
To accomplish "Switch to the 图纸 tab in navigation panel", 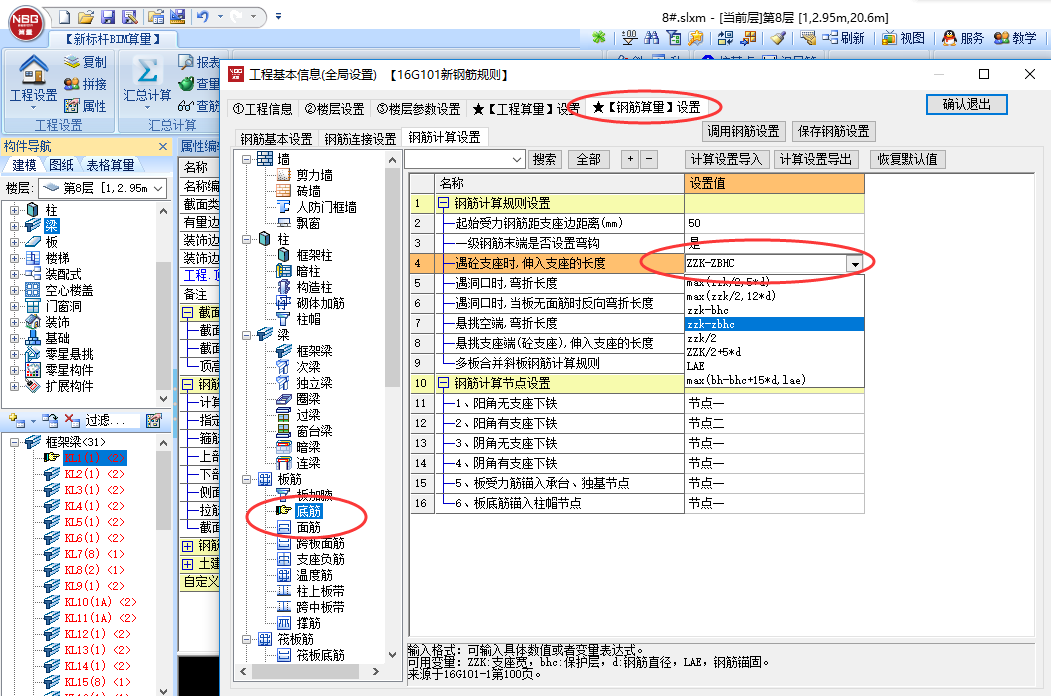I will 62,165.
